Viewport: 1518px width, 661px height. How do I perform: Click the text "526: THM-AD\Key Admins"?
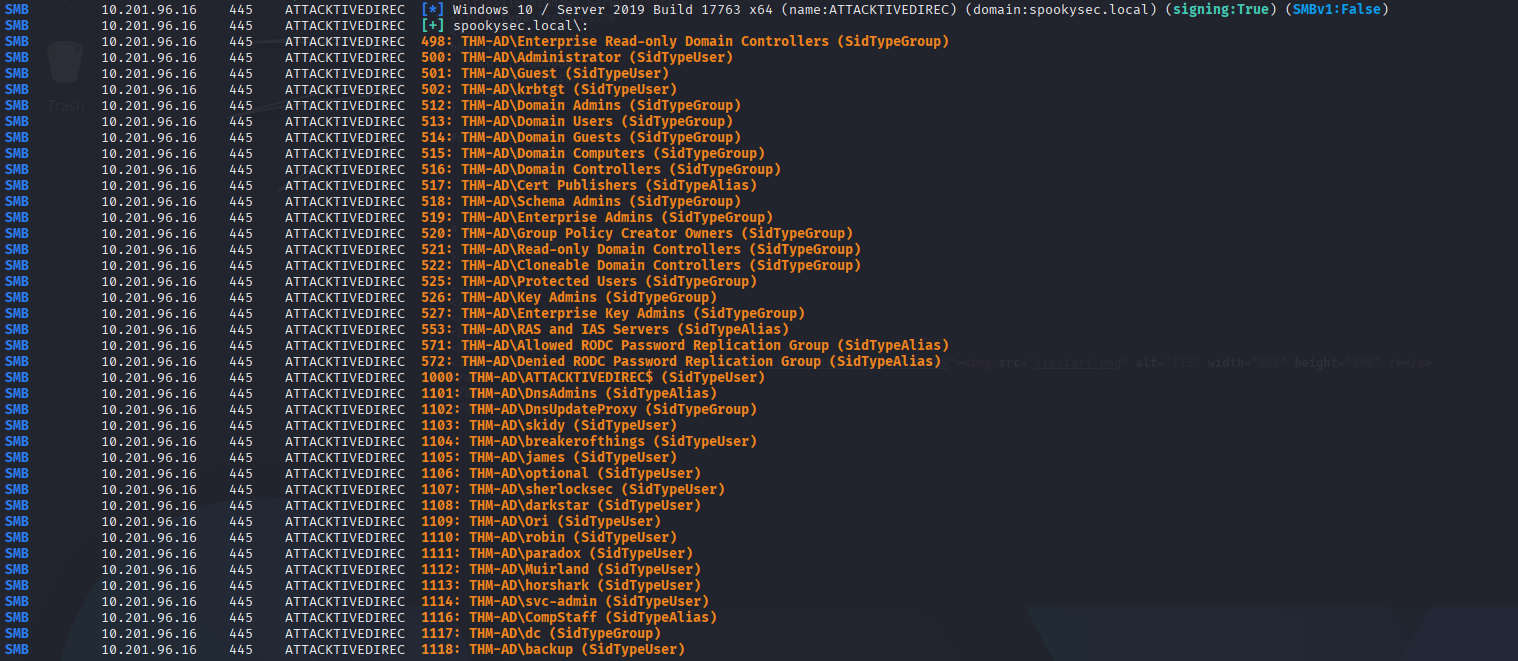pyautogui.click(x=509, y=297)
